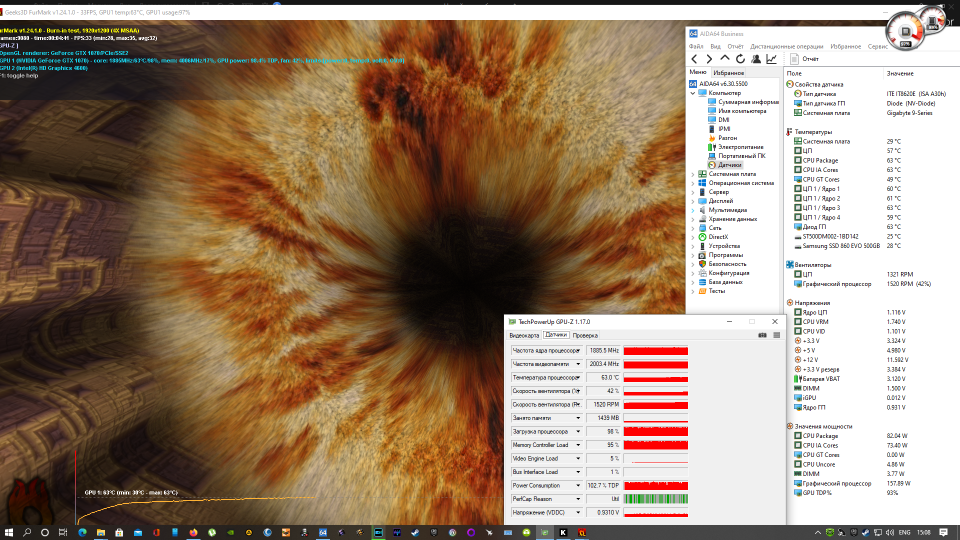Screen dimensions: 960x540
Task: Go forward using AIDA64 right arrow
Action: point(709,59)
